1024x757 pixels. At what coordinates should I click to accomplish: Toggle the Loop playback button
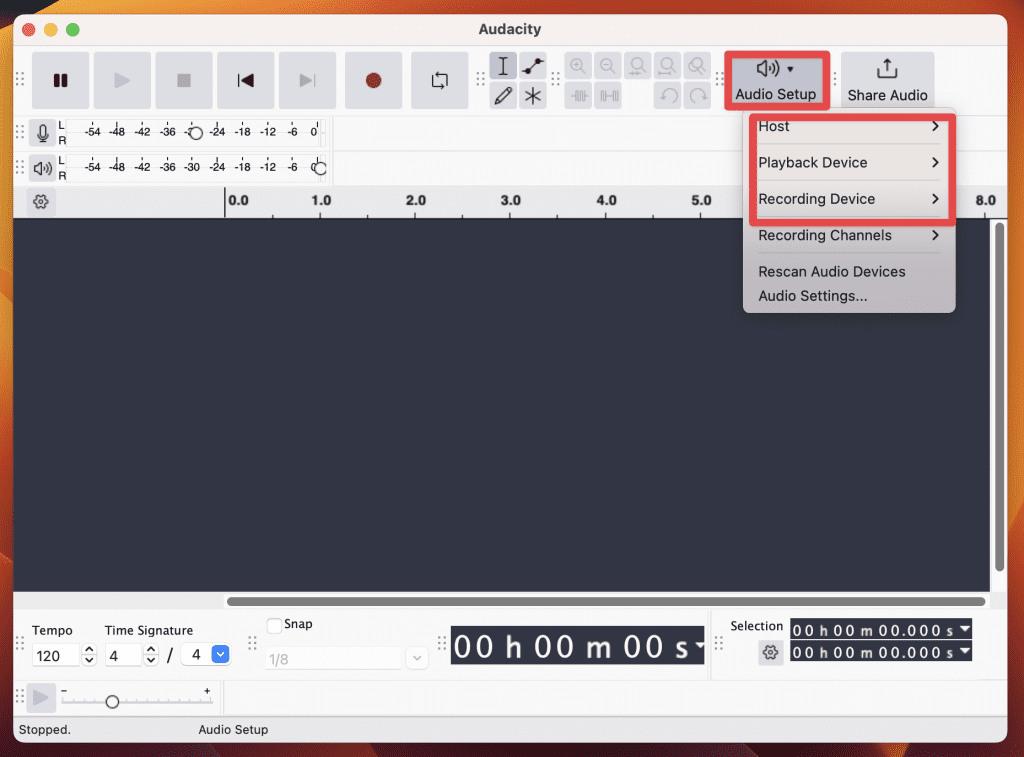(440, 80)
